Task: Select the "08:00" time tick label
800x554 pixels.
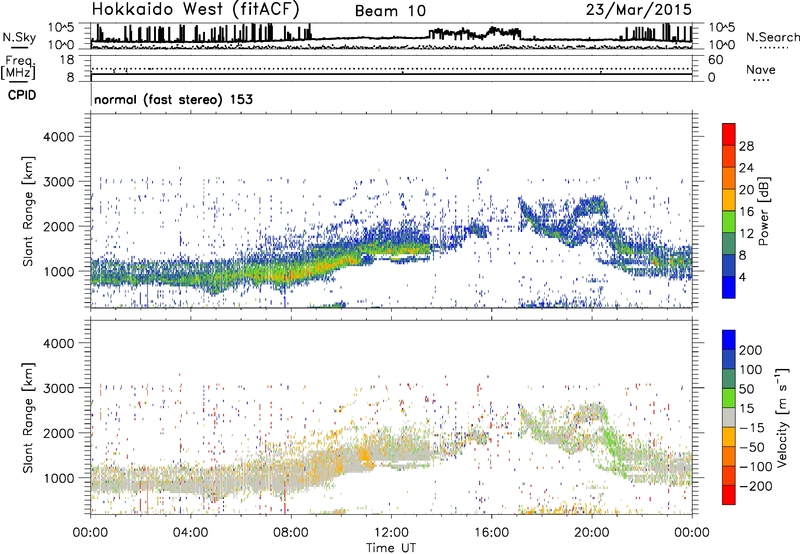Action: (291, 533)
